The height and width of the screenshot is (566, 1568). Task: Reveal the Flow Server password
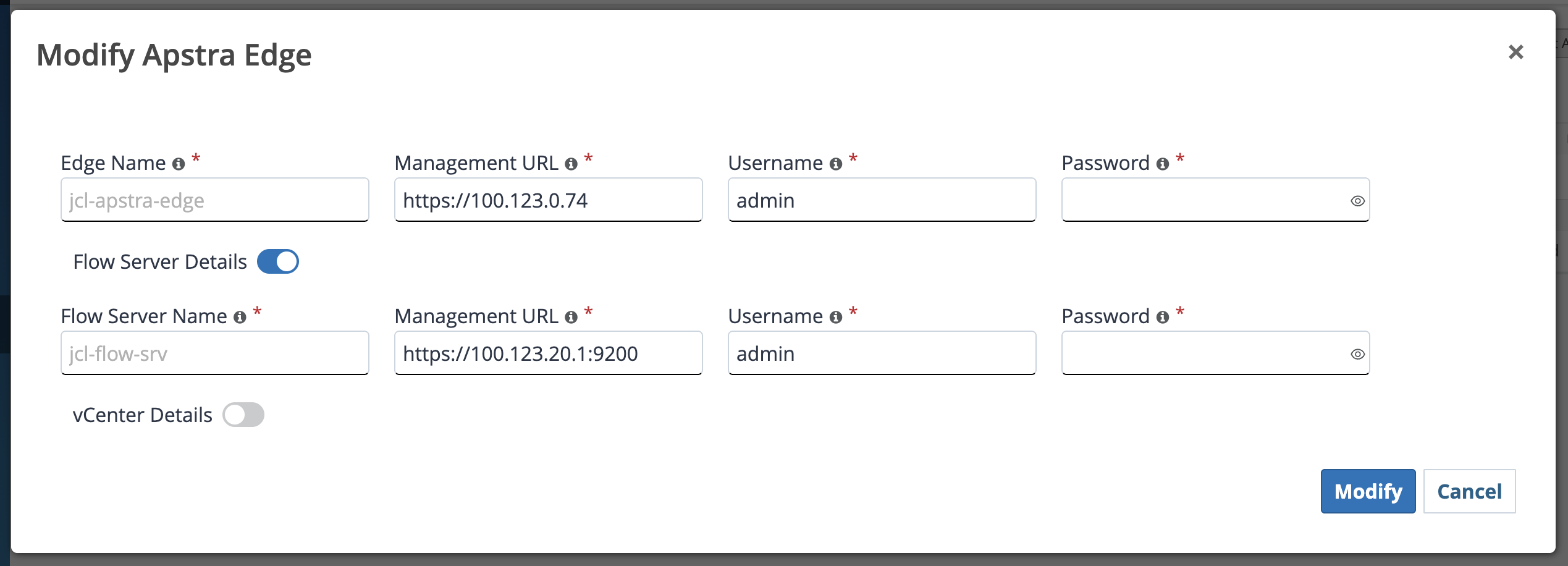pos(1357,354)
